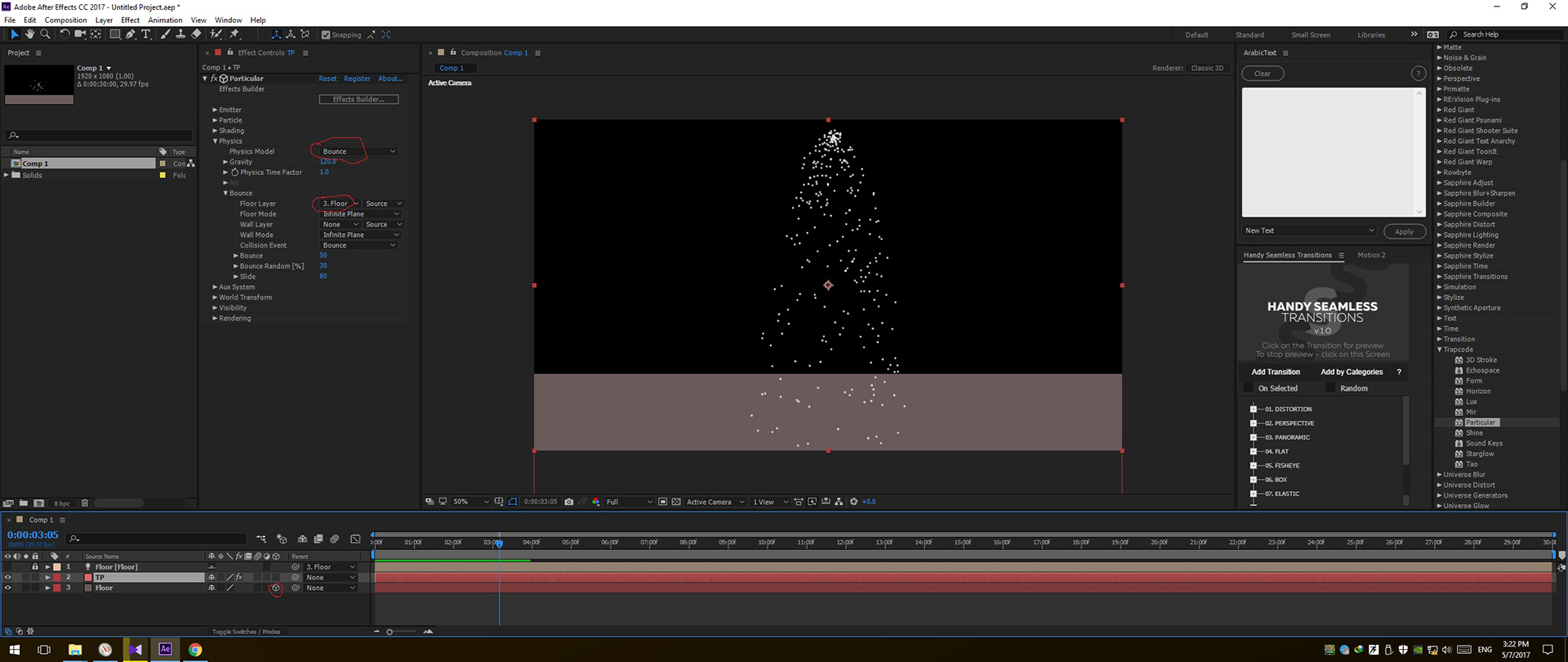Open the Full resolution dropdown
This screenshot has height=662, width=1568.
coord(629,502)
